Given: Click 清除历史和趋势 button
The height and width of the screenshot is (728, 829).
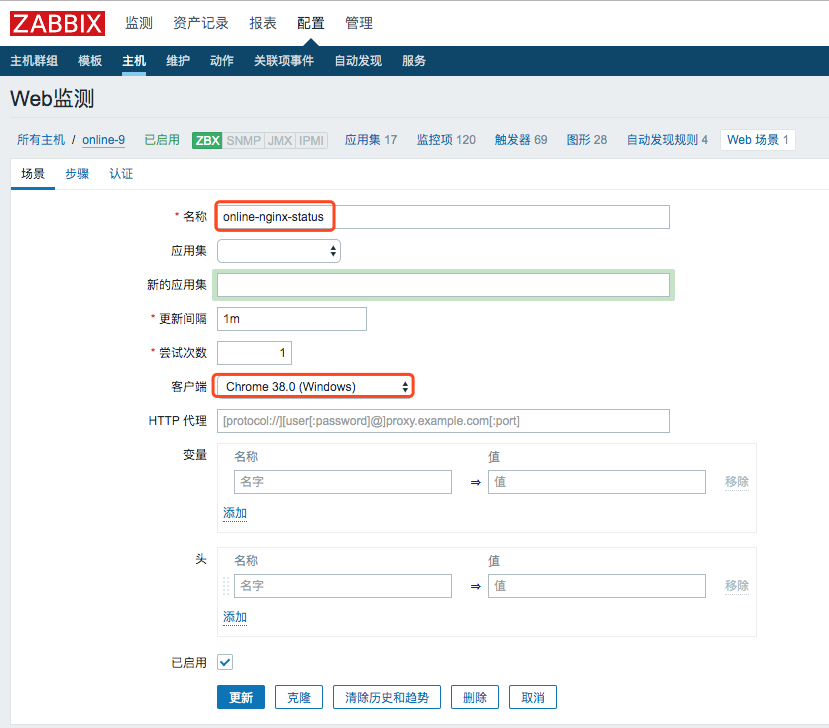Looking at the screenshot, I should 386,697.
